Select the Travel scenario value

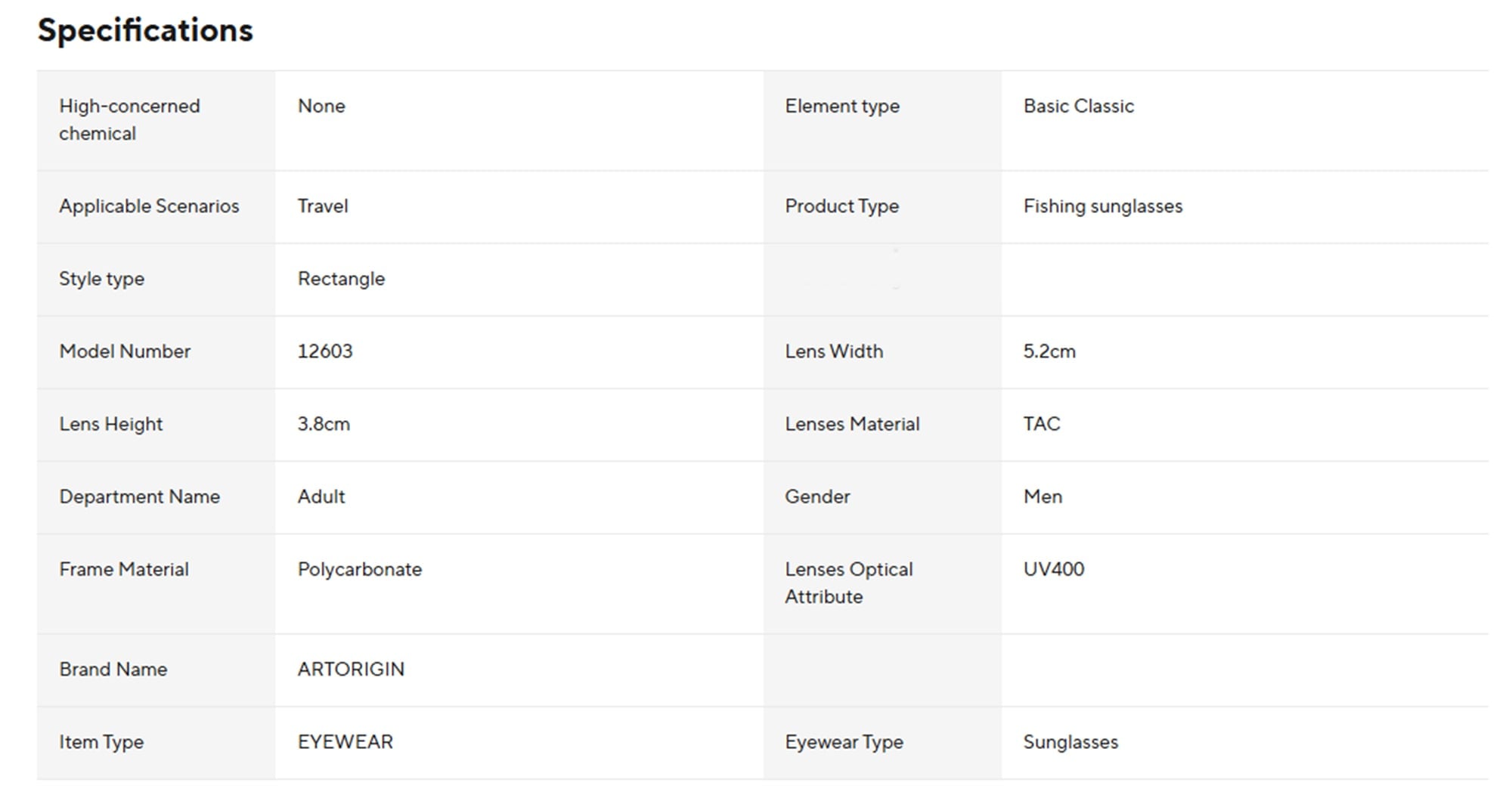click(x=323, y=206)
